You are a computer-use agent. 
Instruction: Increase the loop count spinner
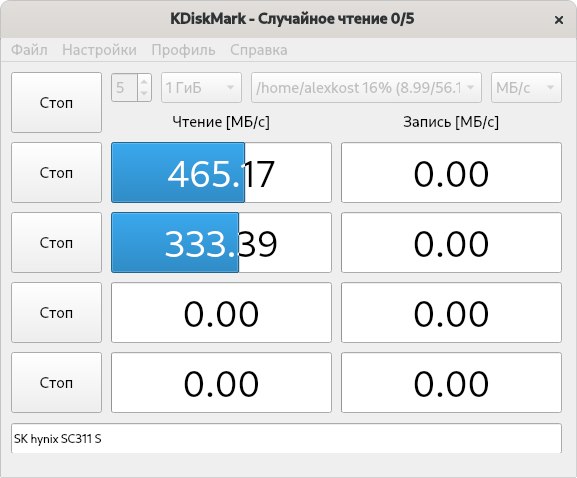144,81
